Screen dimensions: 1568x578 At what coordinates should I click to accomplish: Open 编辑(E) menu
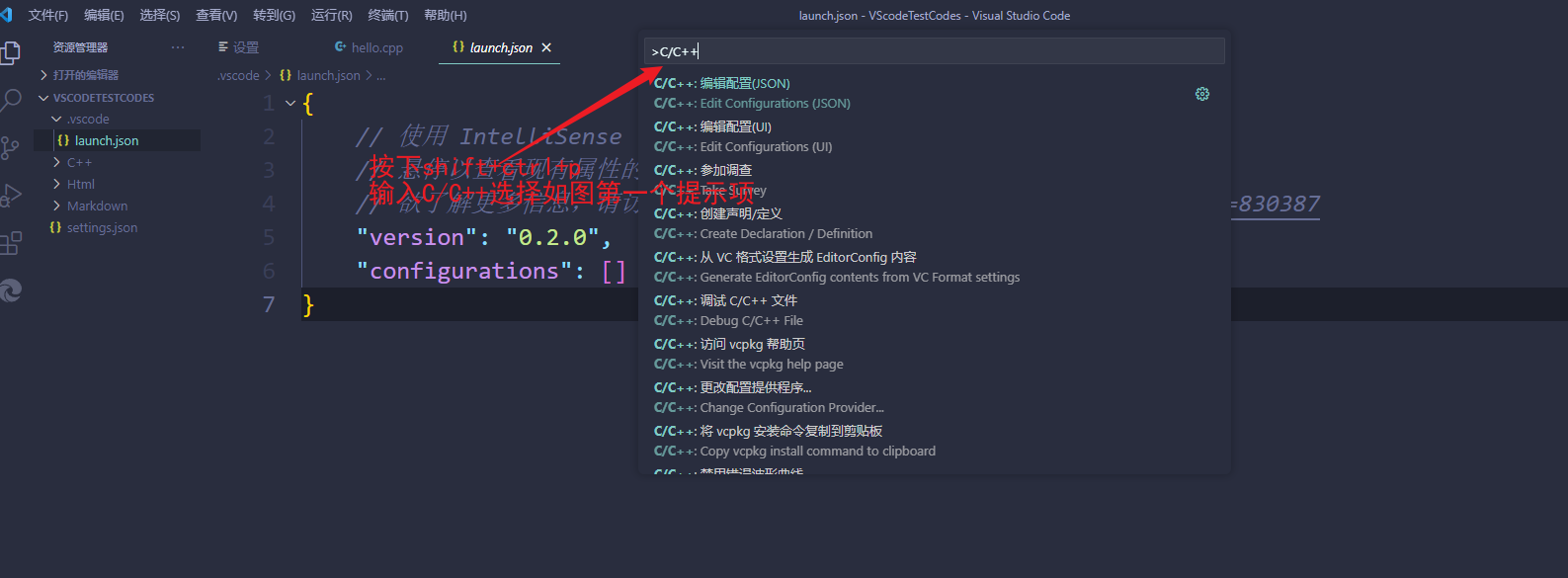[x=104, y=16]
